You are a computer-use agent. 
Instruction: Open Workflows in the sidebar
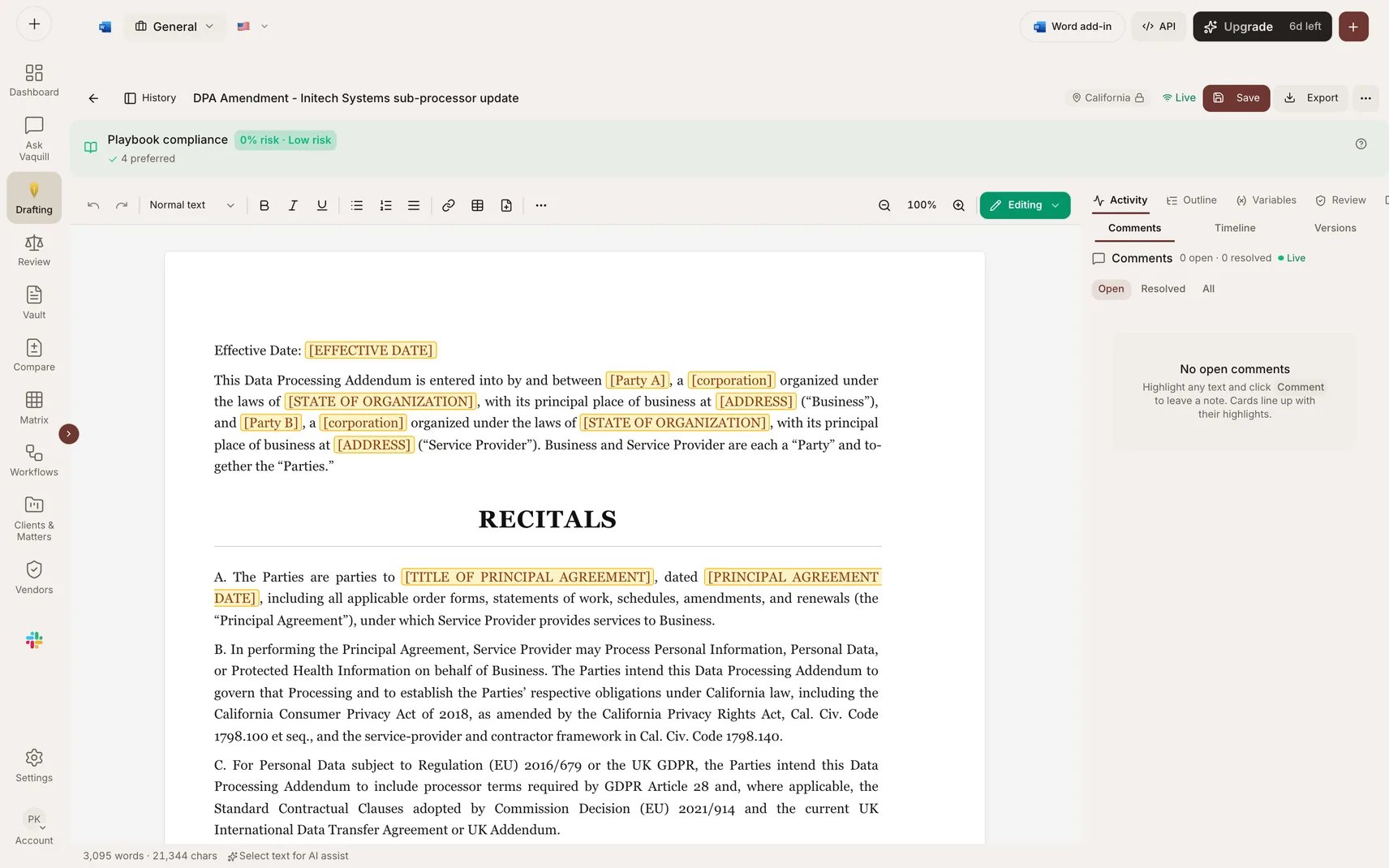click(34, 460)
